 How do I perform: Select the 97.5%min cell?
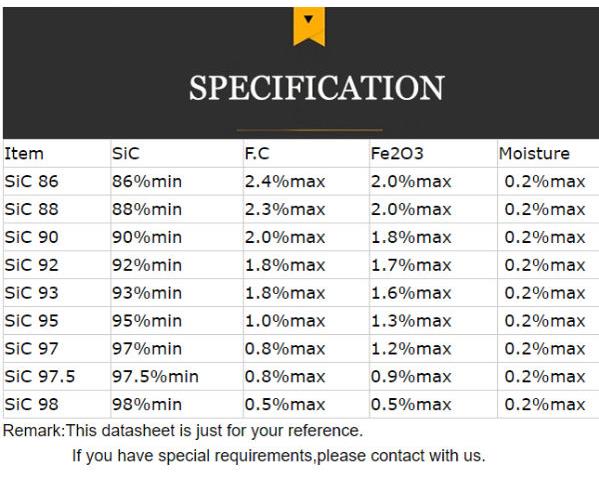pyautogui.click(x=155, y=377)
